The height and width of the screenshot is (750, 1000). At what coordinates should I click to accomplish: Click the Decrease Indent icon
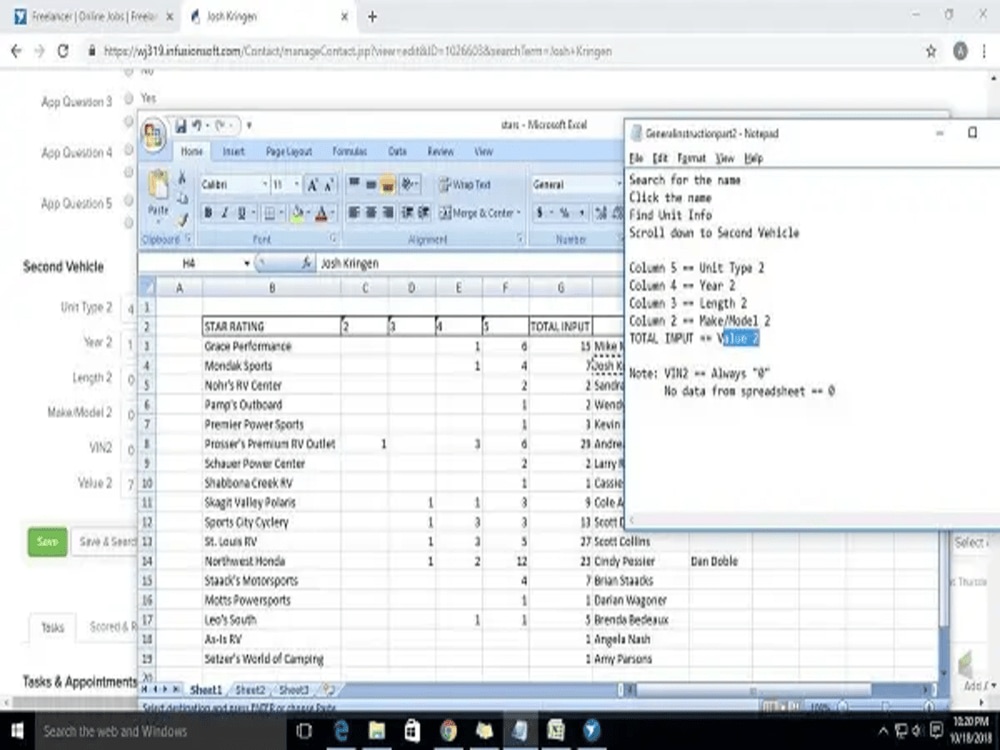tap(407, 213)
